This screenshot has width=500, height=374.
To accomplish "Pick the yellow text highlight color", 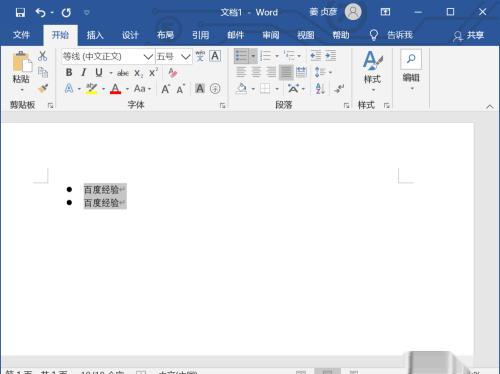I will click(x=91, y=89).
